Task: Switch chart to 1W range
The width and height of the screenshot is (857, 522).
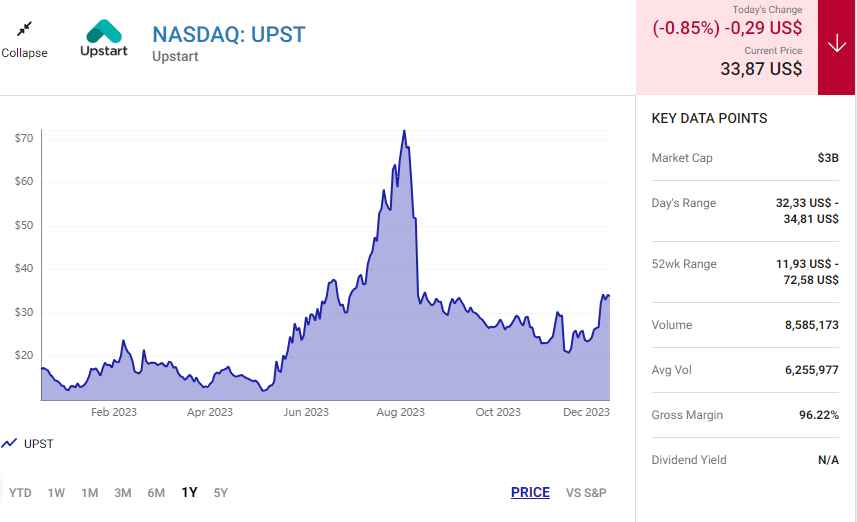Action: (x=56, y=492)
